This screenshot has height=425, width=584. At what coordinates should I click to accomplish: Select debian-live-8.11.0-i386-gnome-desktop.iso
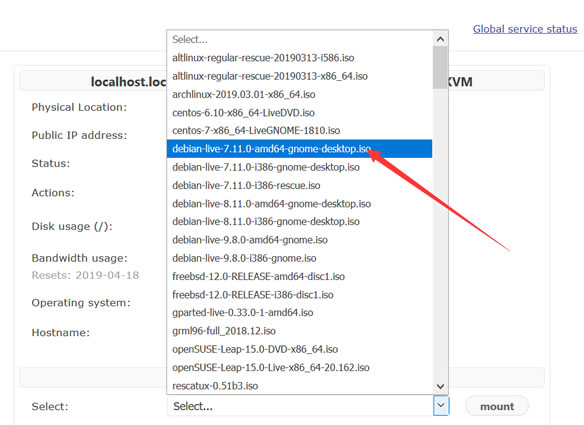[x=299, y=221]
